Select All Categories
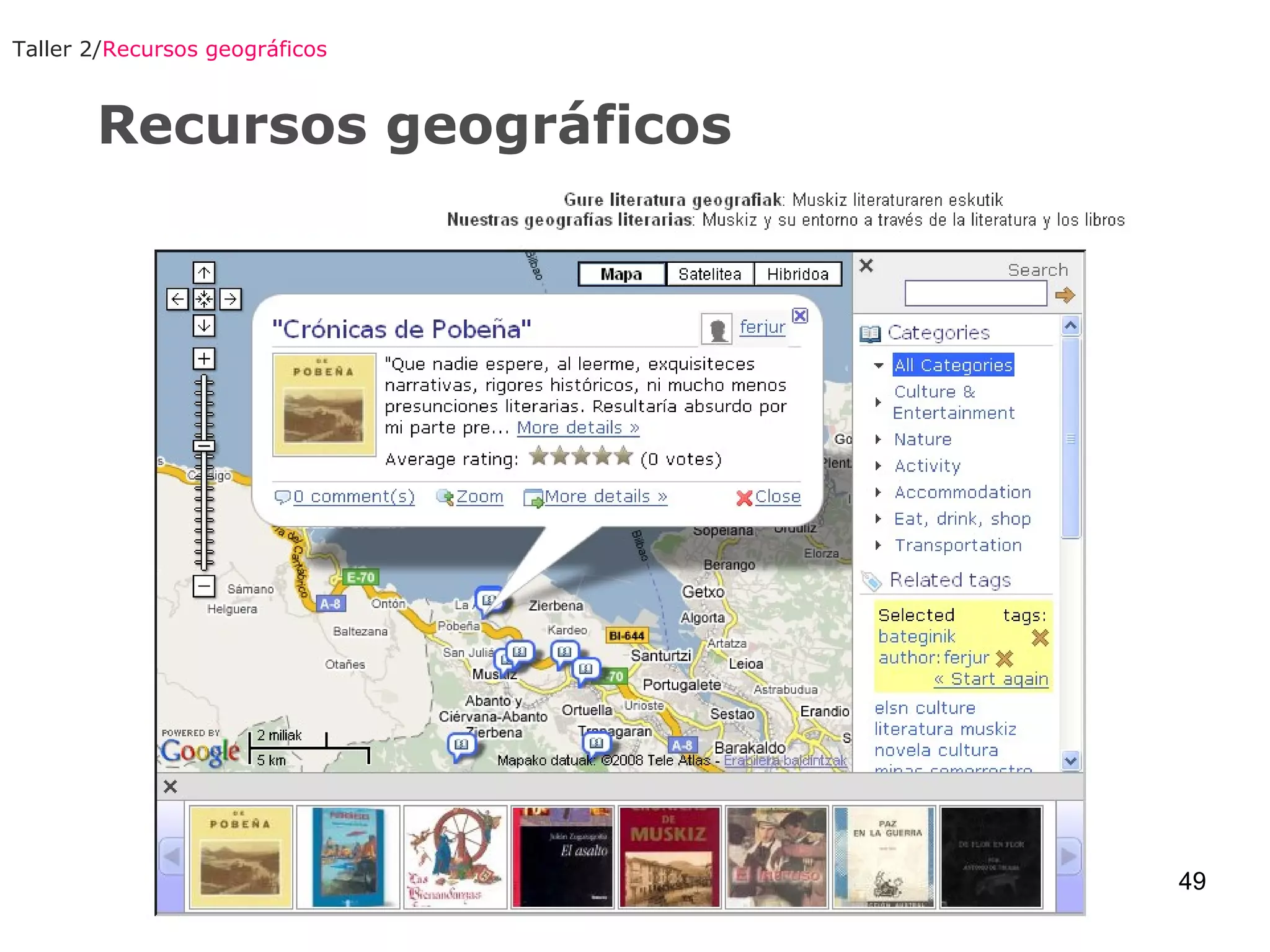 point(953,365)
